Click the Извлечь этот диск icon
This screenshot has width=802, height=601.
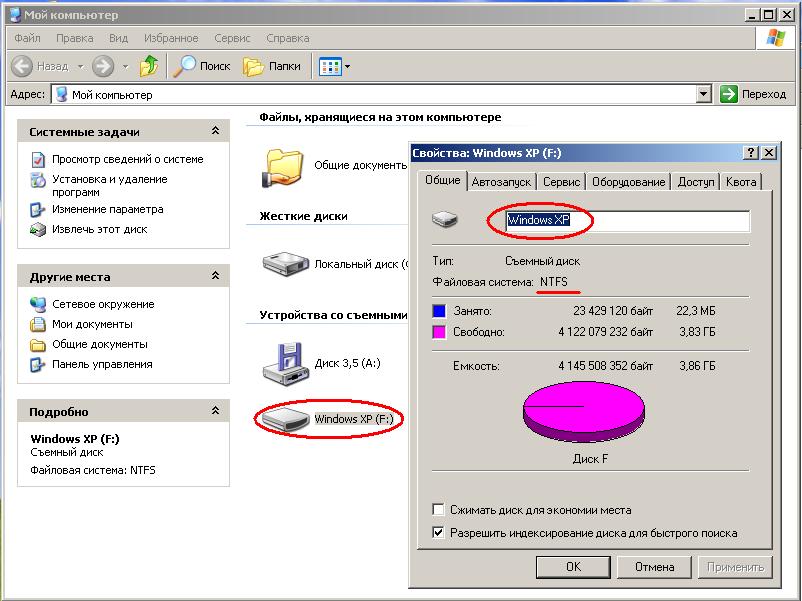(x=38, y=230)
